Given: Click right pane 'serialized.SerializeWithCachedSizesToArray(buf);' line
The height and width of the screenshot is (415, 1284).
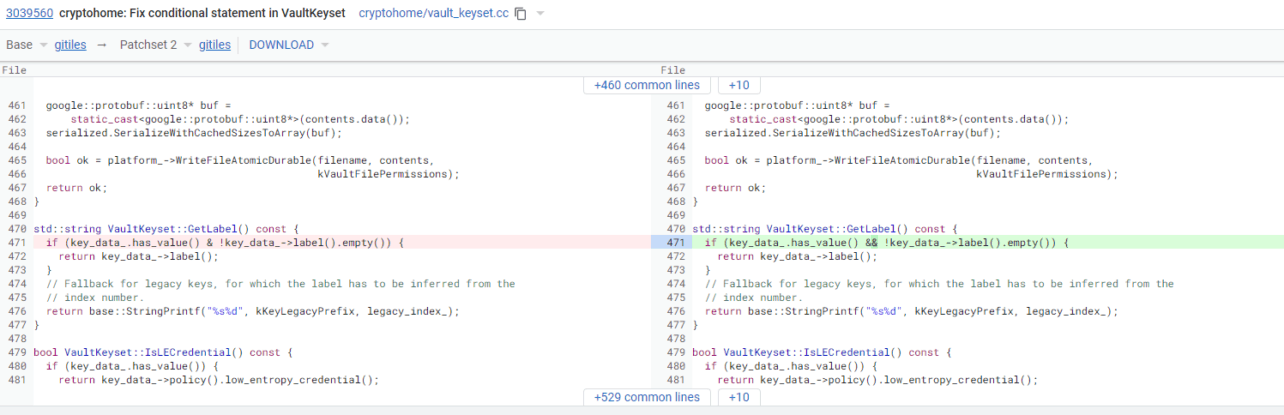Looking at the screenshot, I should point(852,133).
